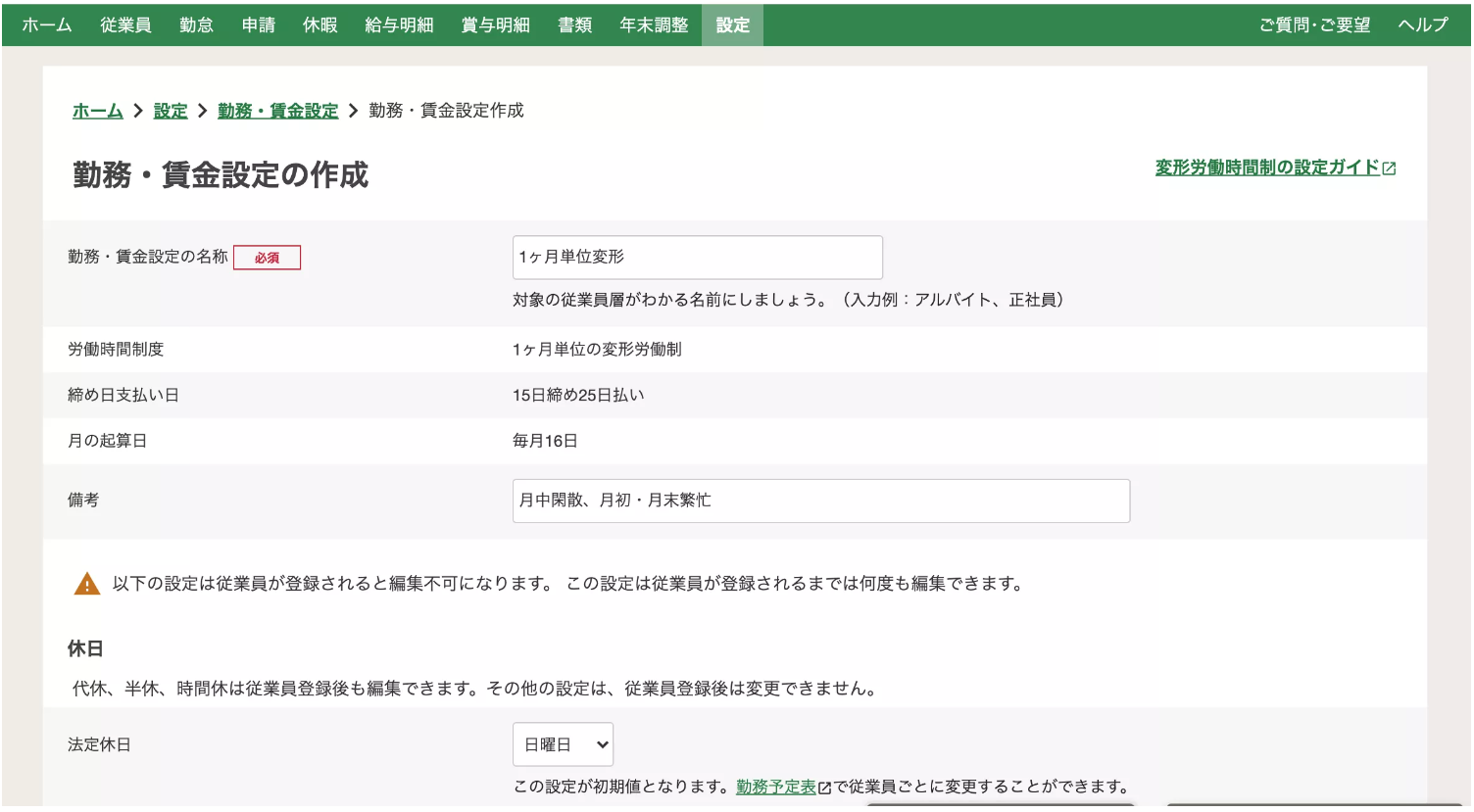Open the 勤務予定表 link

777,786
